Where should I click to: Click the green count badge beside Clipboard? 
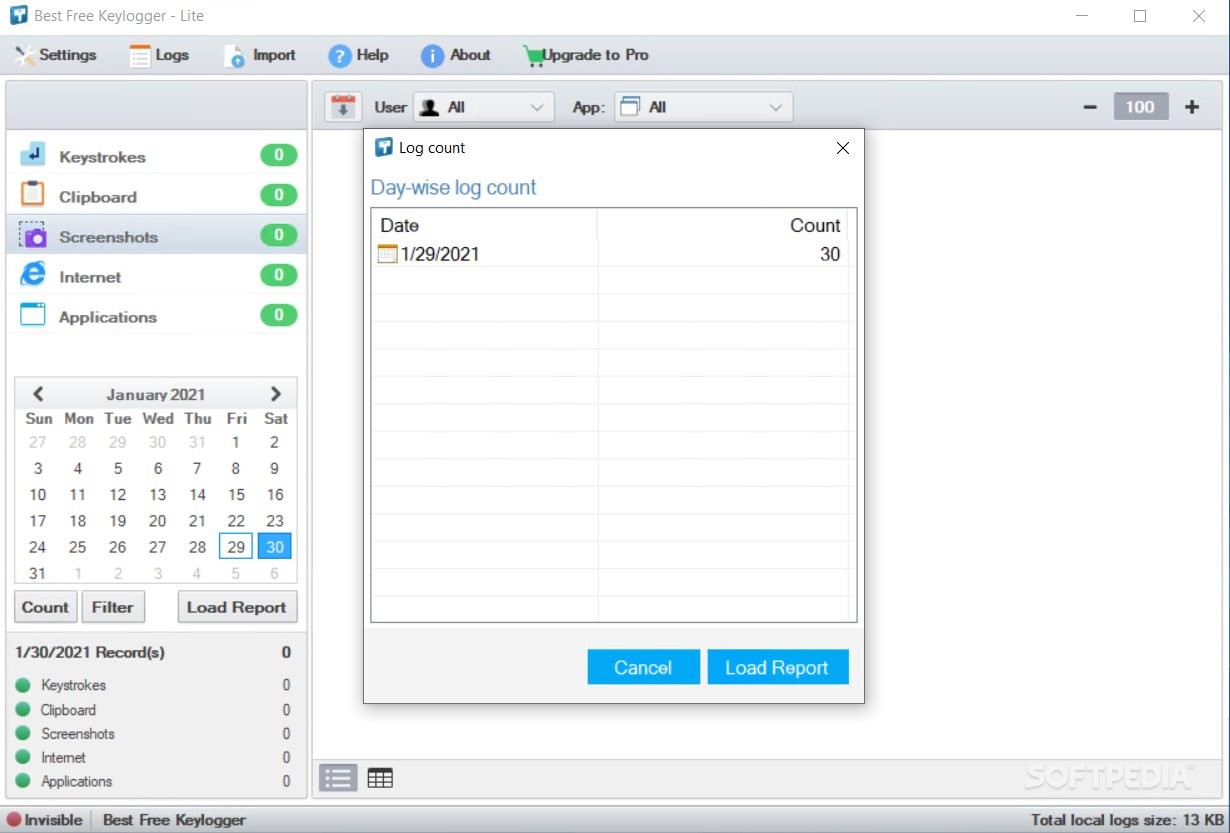click(279, 195)
